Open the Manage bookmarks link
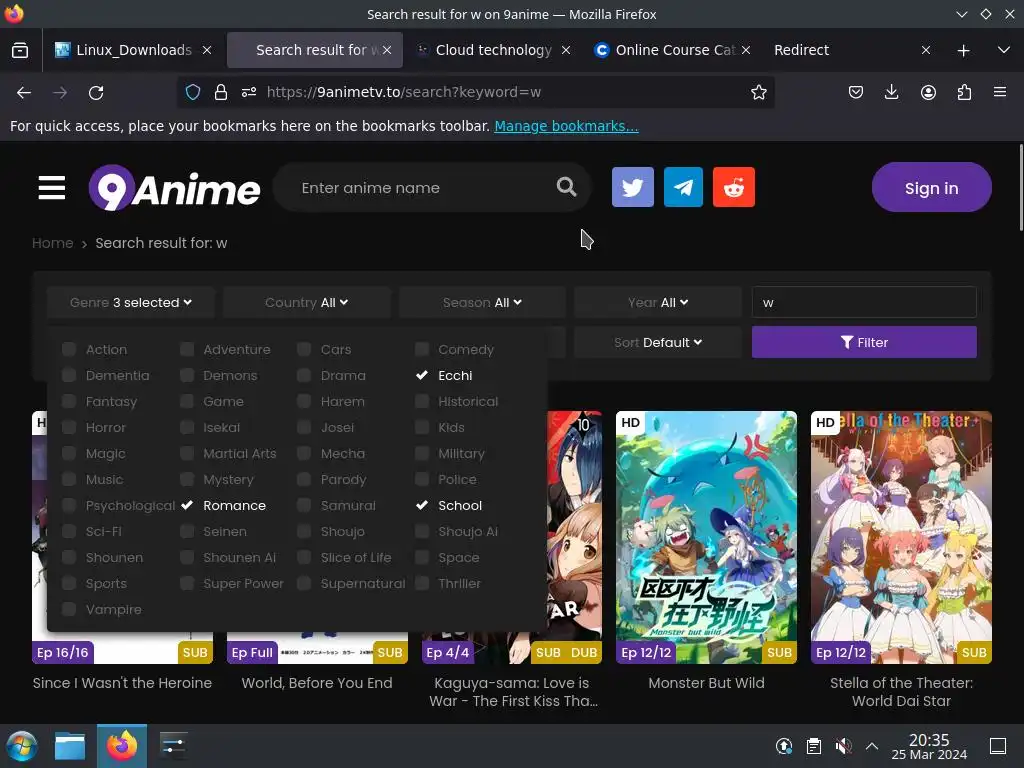The width and height of the screenshot is (1024, 768). [x=566, y=126]
